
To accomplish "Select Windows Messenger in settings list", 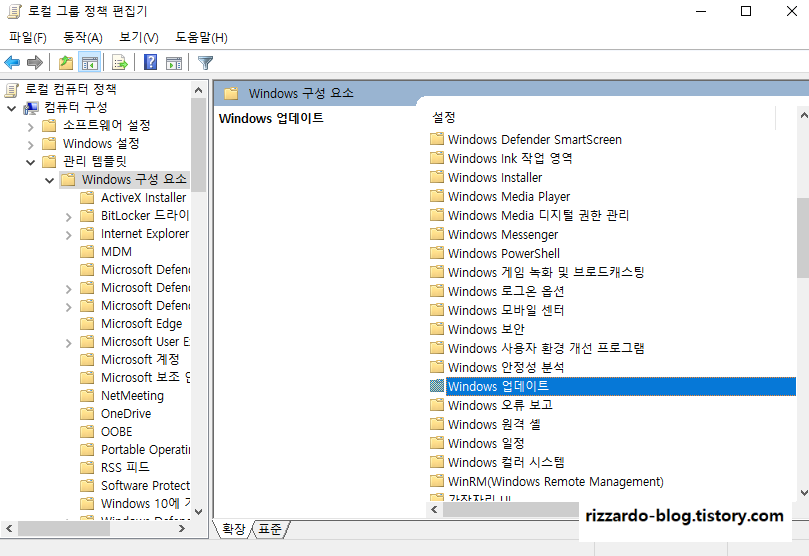I will 503,235.
